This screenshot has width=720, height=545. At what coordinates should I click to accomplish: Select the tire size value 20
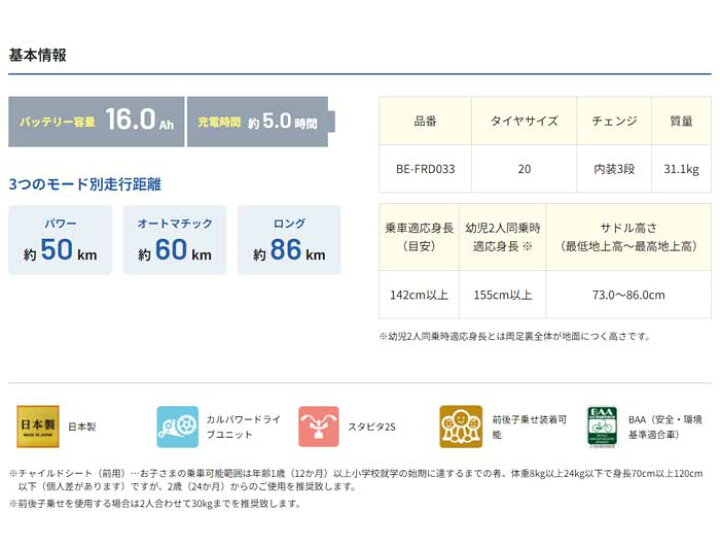(x=524, y=169)
